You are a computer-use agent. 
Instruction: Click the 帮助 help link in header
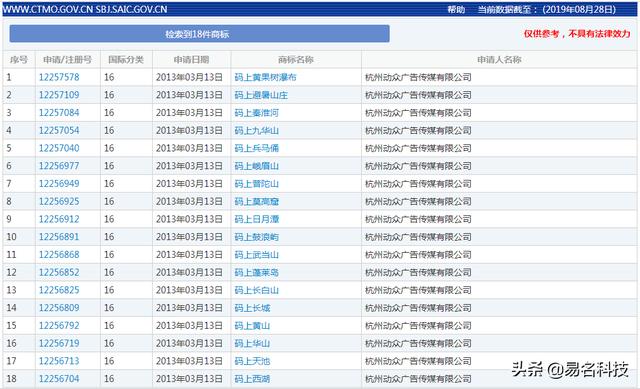tap(456, 9)
